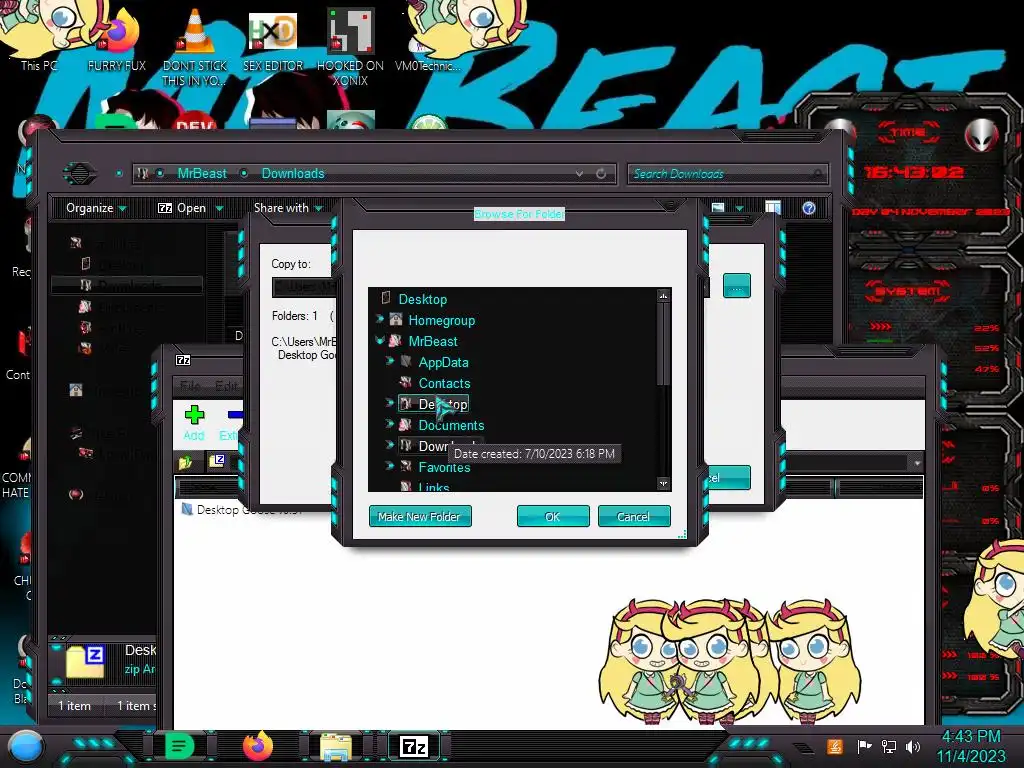Click the Search Downloads field

point(727,174)
